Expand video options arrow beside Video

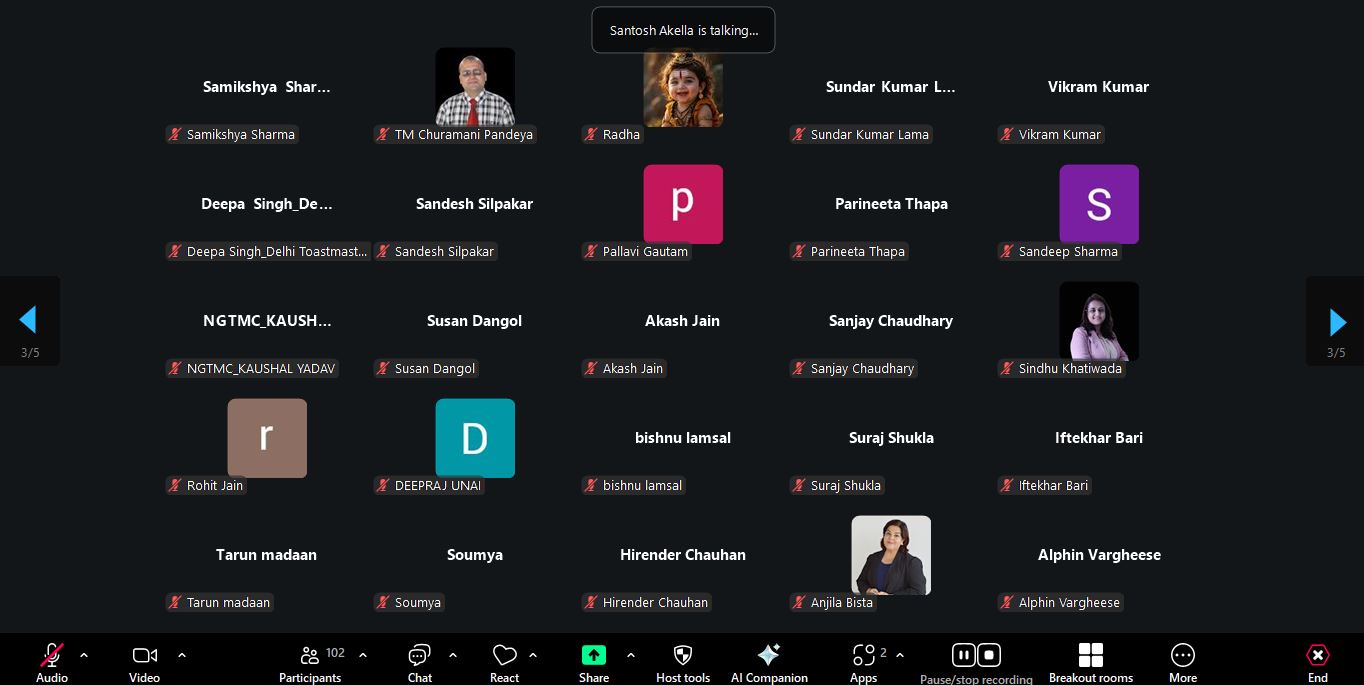181,655
